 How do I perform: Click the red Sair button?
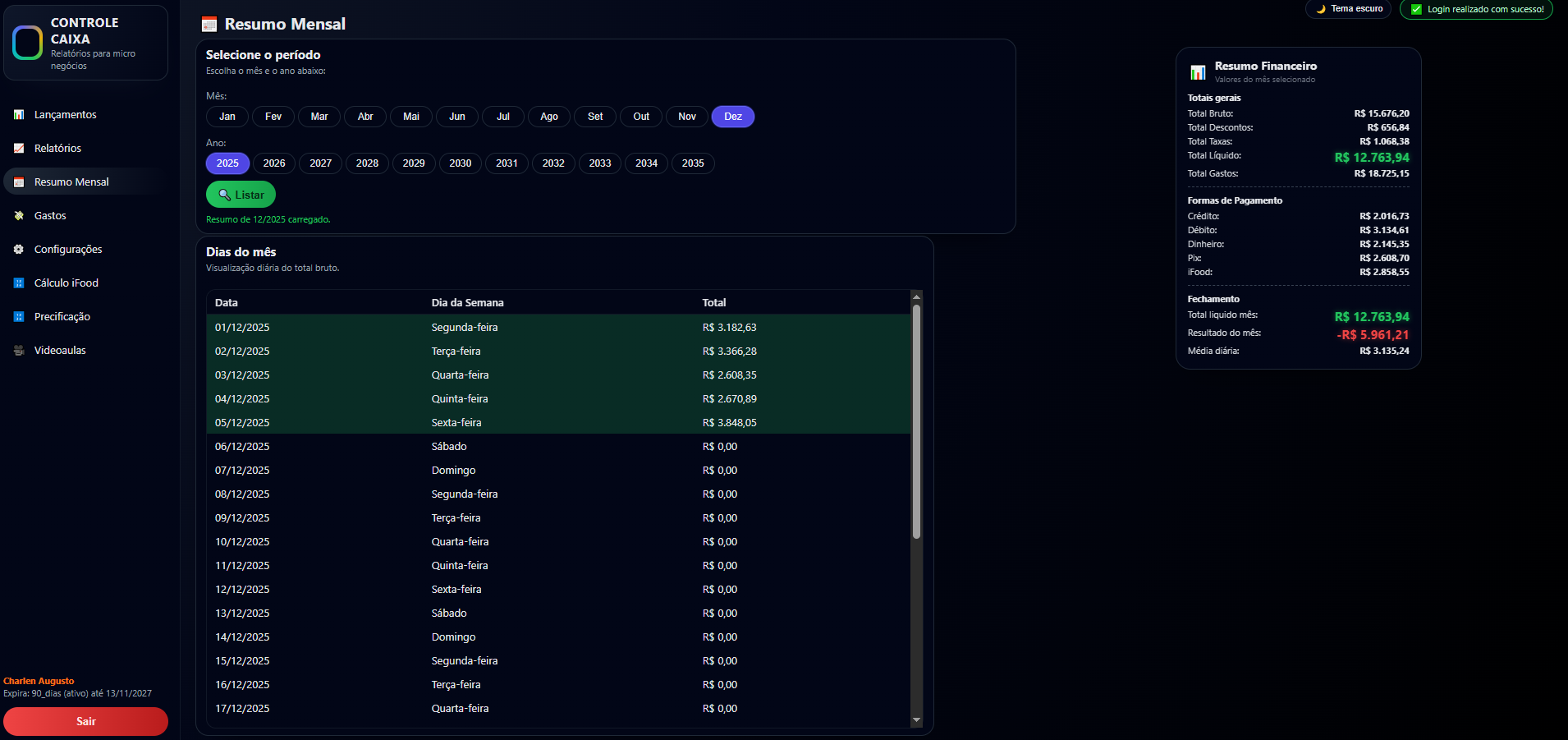click(x=85, y=721)
